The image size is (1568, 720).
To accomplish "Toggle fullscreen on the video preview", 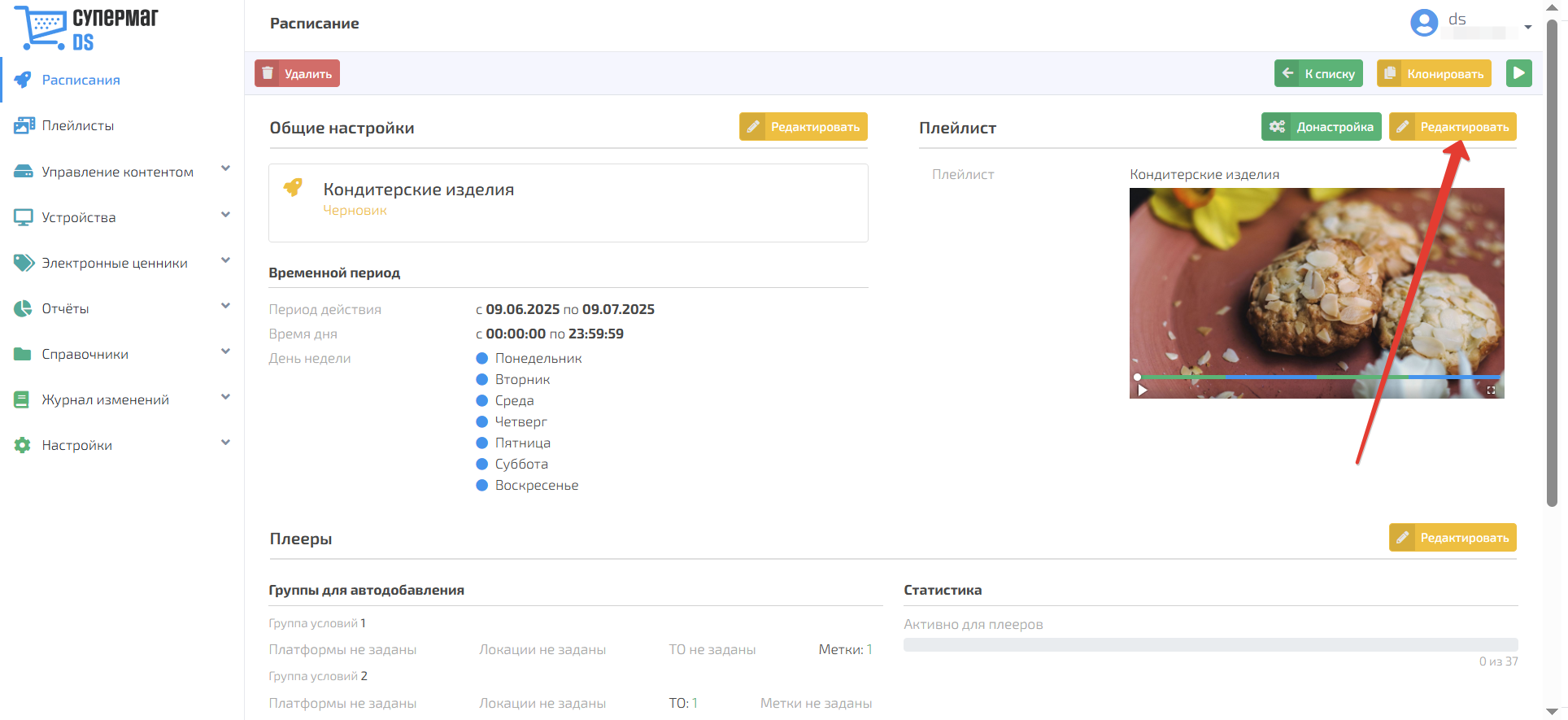I will click(x=1491, y=391).
